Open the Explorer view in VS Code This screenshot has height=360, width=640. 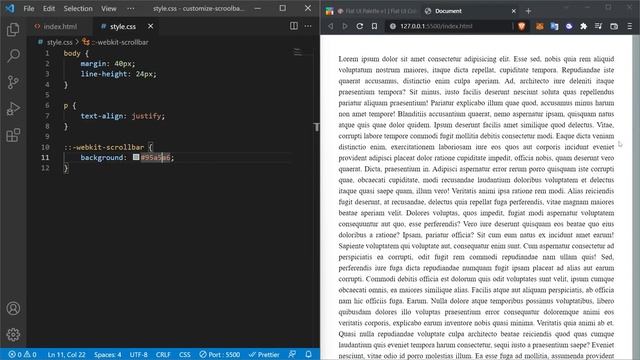pos(13,29)
